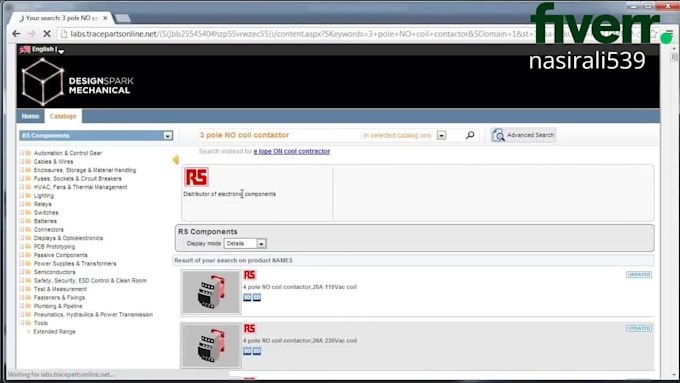This screenshot has height=383, width=680.
Task: Switch to the Catalogs tab
Action: [x=63, y=116]
